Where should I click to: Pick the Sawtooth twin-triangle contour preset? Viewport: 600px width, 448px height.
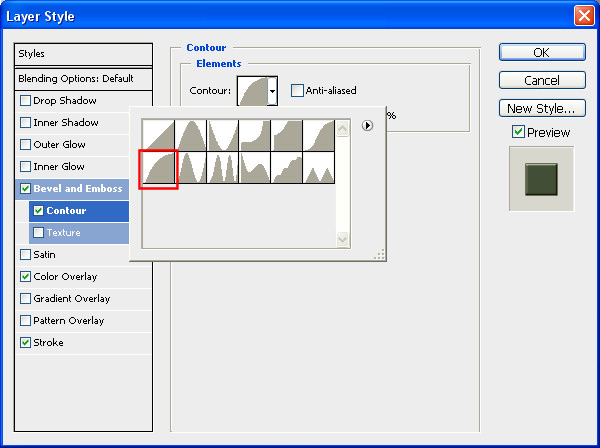(319, 168)
